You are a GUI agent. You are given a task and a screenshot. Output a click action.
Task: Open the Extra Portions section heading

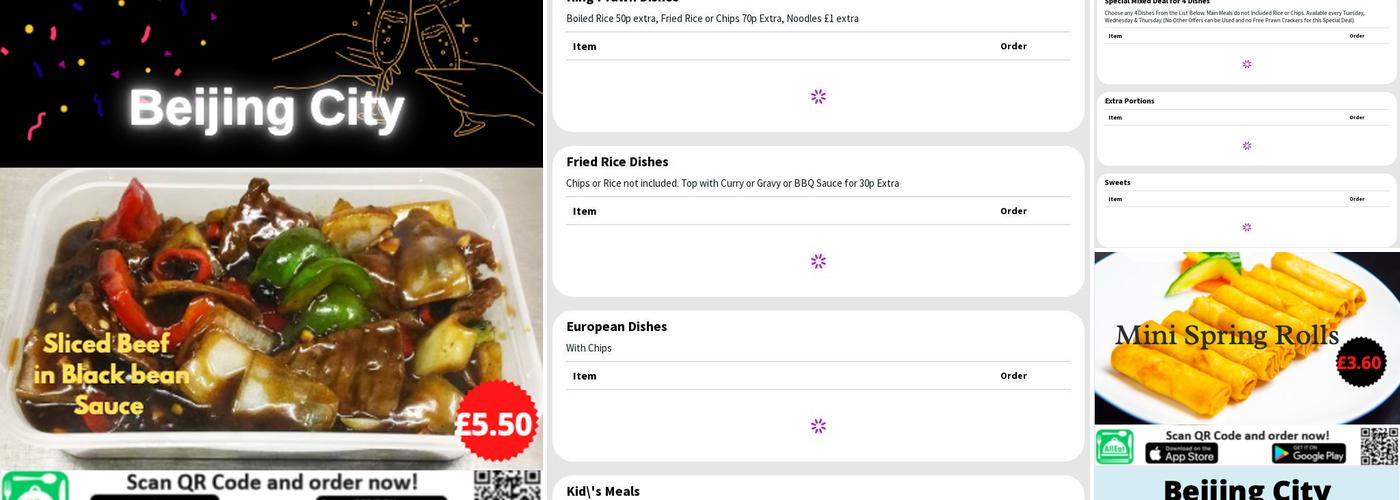tap(1129, 101)
